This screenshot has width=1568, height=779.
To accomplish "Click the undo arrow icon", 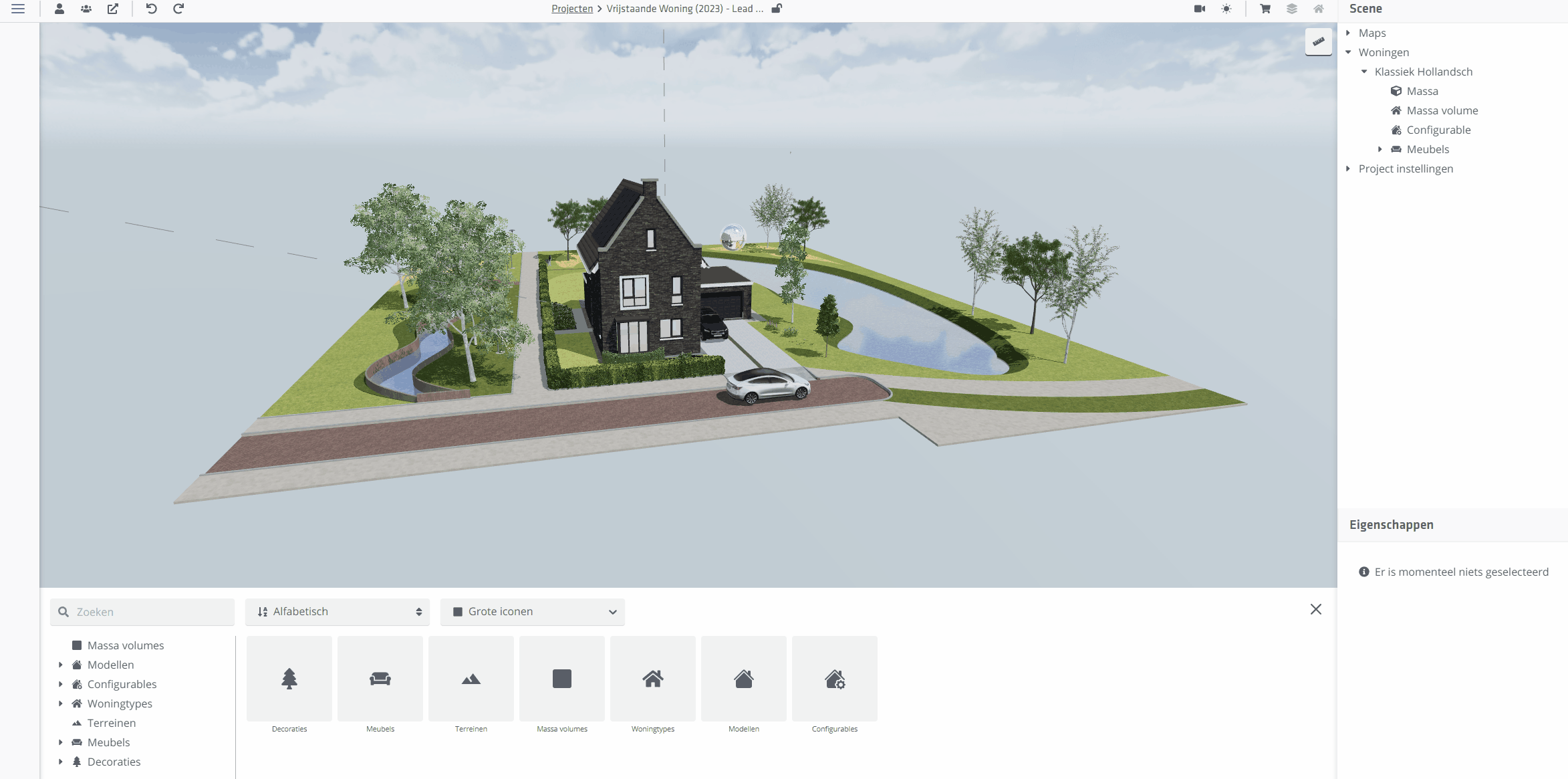I will tap(152, 9).
